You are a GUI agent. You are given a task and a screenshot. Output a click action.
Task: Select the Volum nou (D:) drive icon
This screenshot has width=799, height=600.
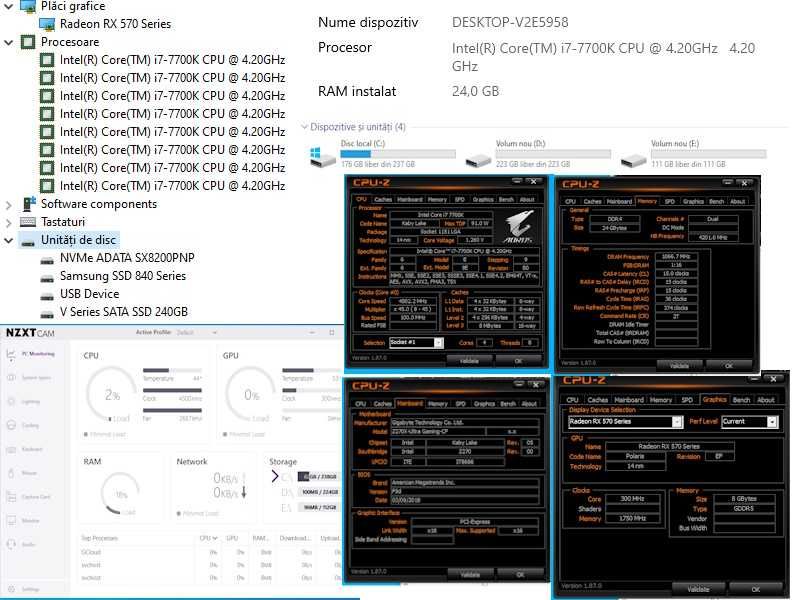pyautogui.click(x=478, y=160)
